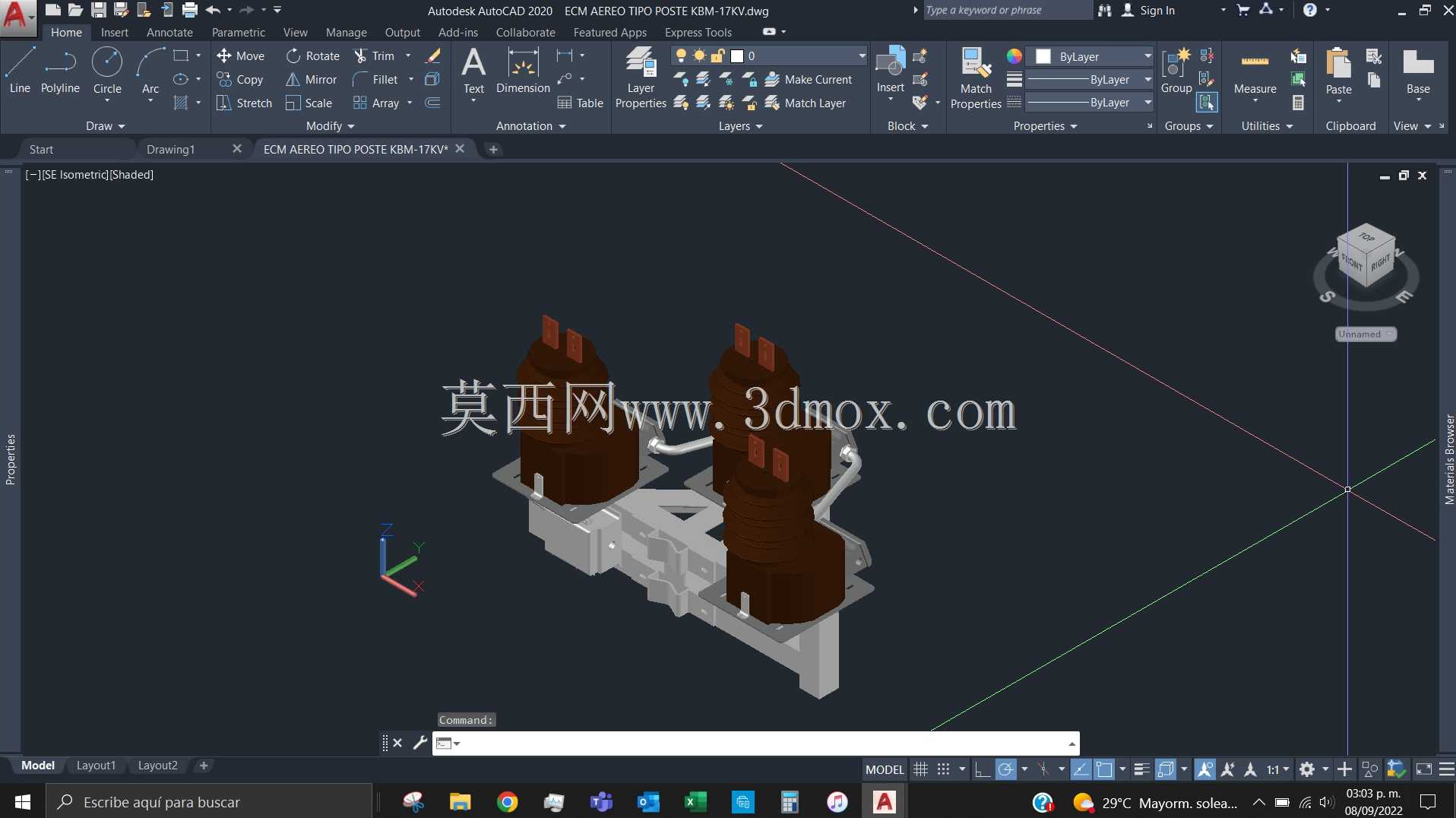Toggle drawing grid display in status bar
This screenshot has width=1456, height=818.
coord(920,769)
